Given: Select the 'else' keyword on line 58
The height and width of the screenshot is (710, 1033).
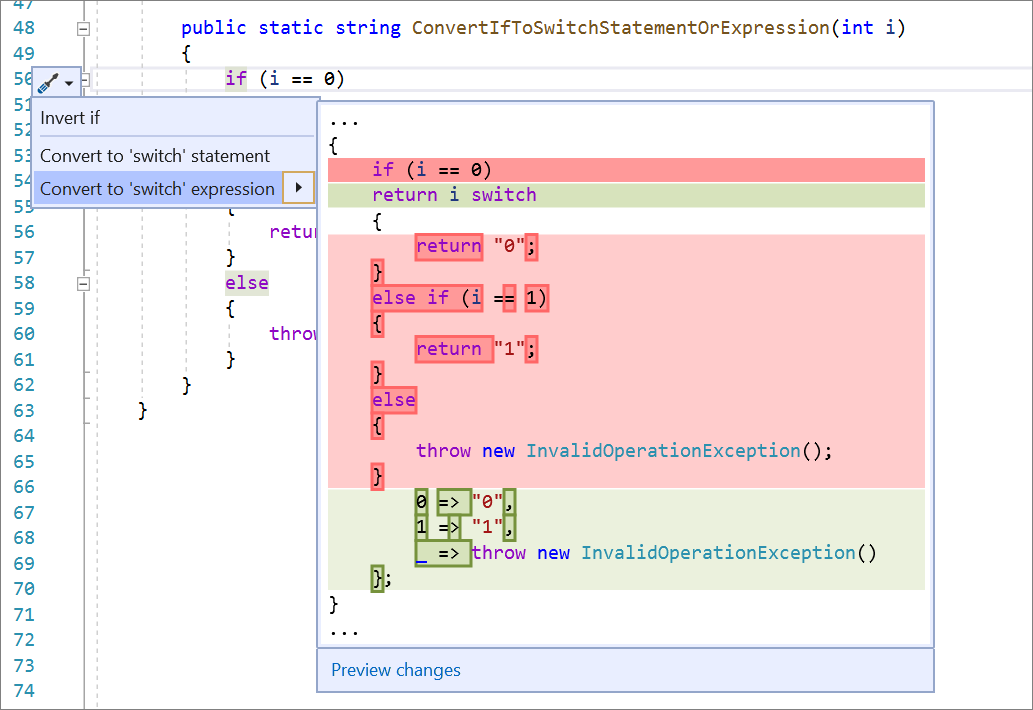Looking at the screenshot, I should 246,282.
